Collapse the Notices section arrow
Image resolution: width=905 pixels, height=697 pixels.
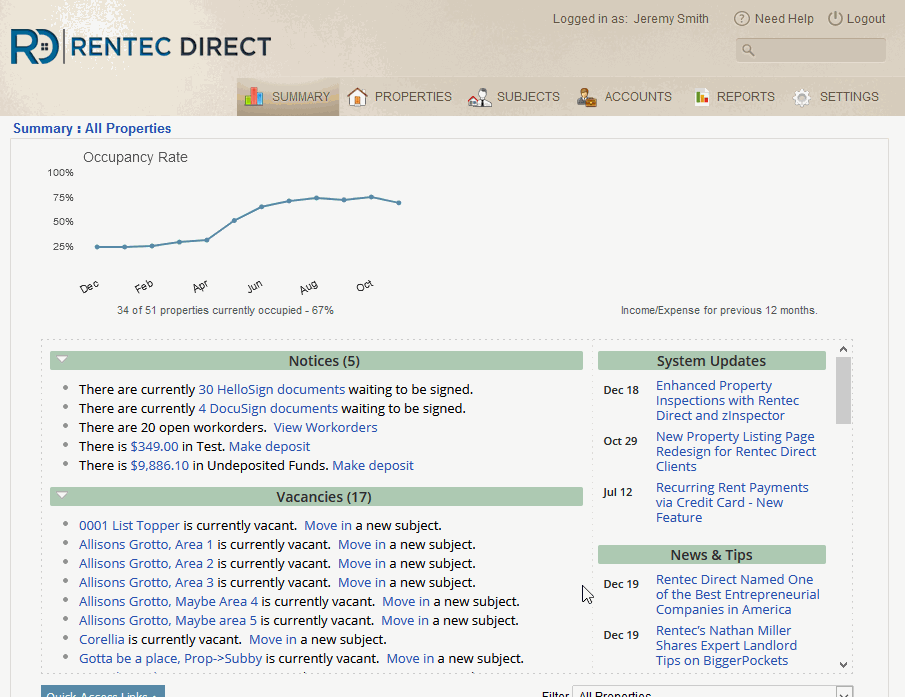62,358
